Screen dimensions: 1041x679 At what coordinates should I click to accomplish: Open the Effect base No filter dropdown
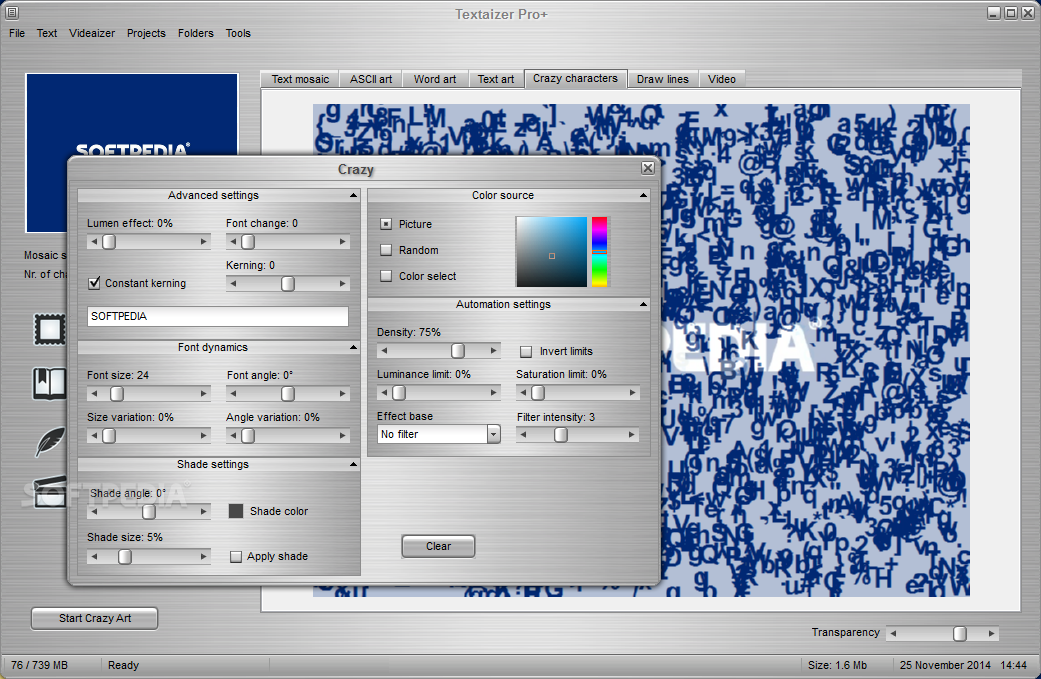click(x=493, y=434)
